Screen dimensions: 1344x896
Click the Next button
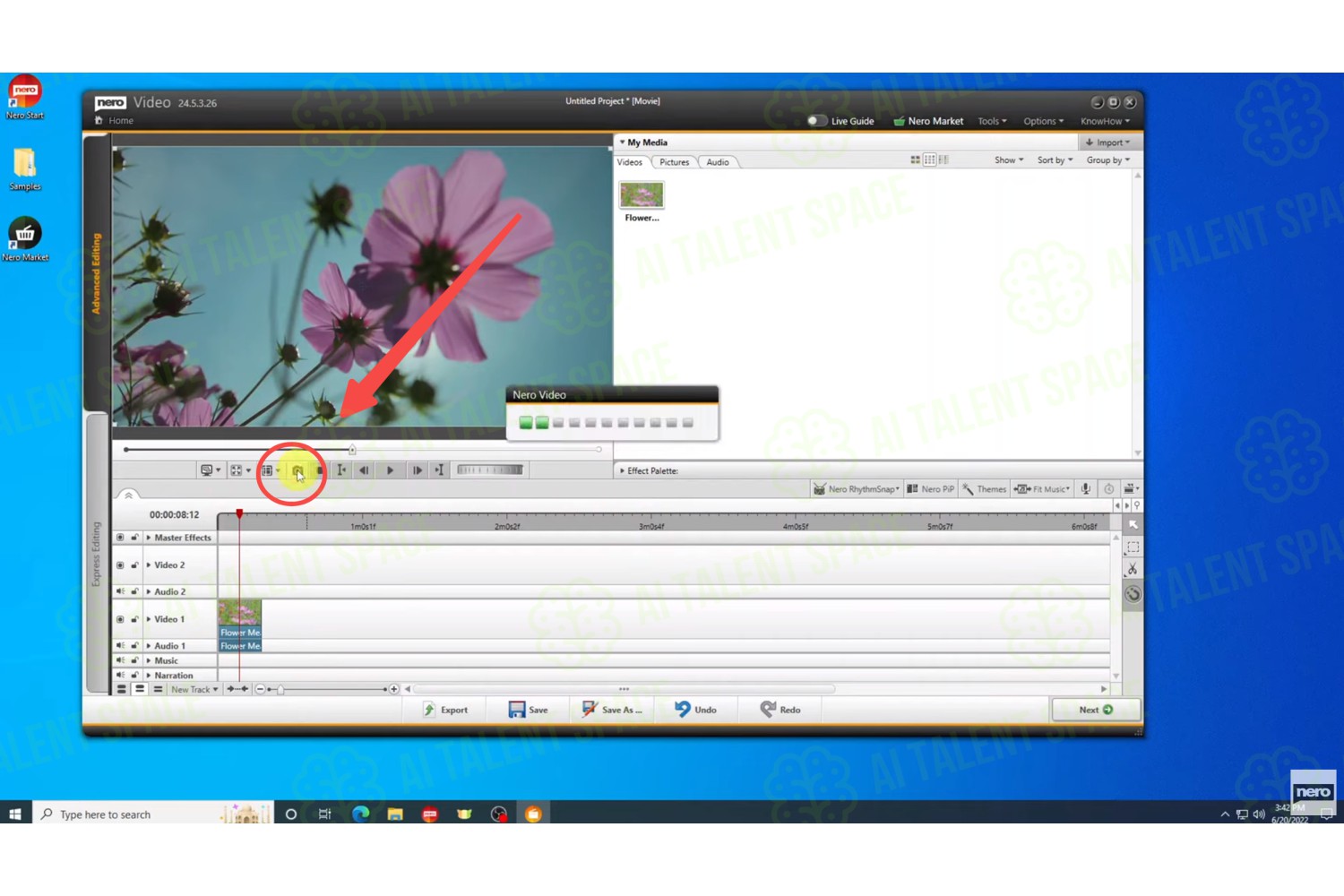click(1096, 710)
